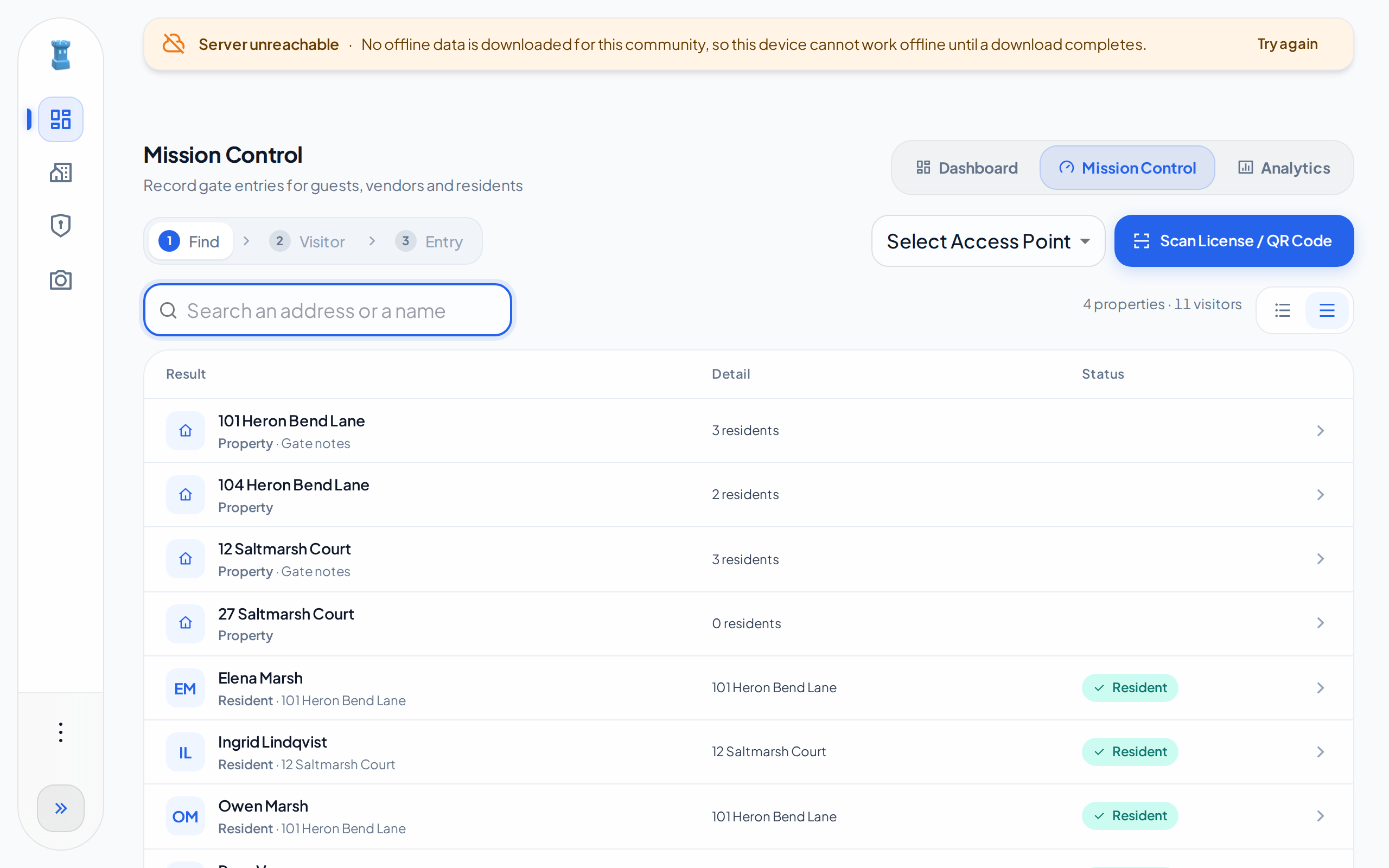Open the security shield icon in sidebar

(x=60, y=226)
